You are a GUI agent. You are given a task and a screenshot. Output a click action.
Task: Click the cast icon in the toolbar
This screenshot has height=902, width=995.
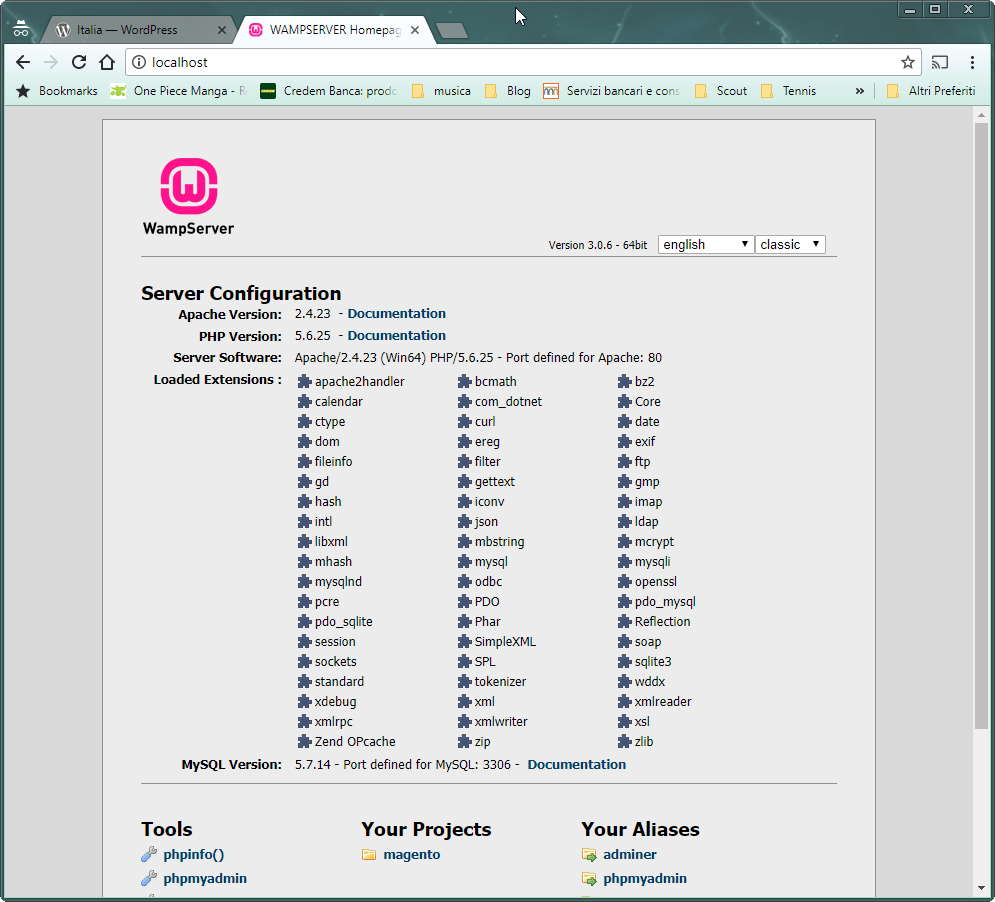click(939, 62)
